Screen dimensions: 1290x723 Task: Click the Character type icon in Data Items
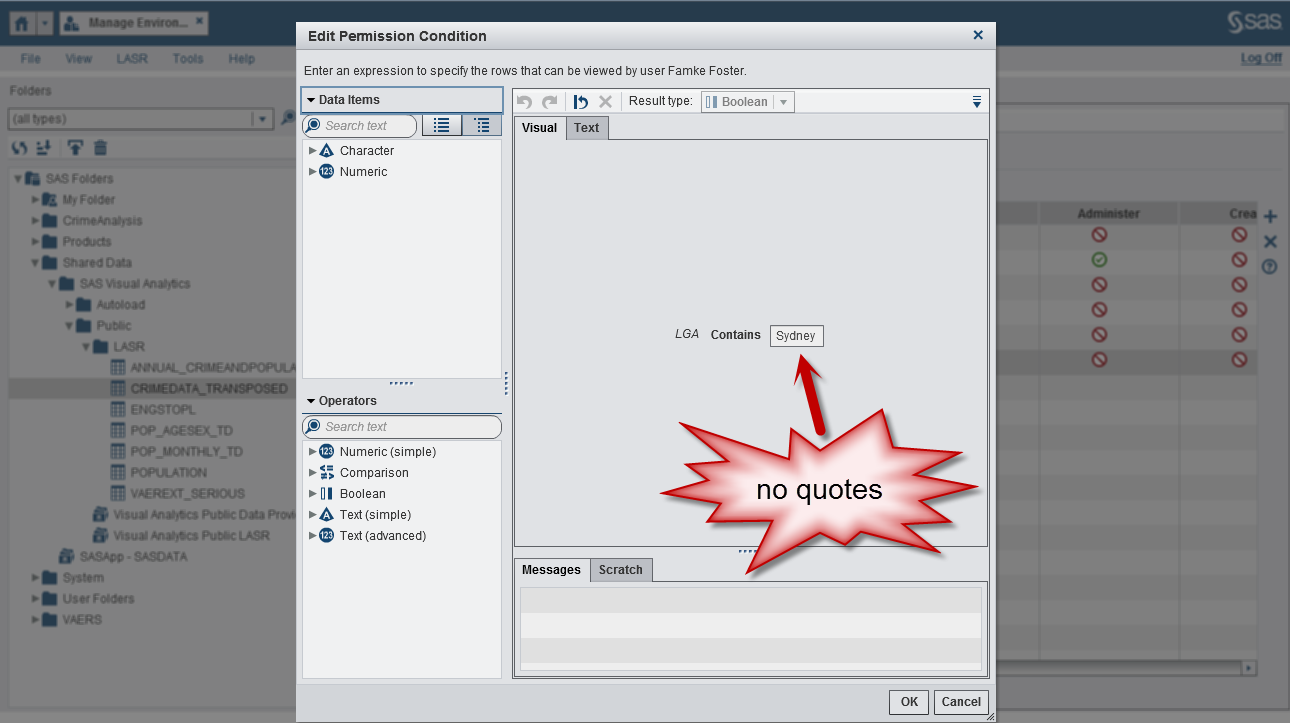click(x=326, y=150)
